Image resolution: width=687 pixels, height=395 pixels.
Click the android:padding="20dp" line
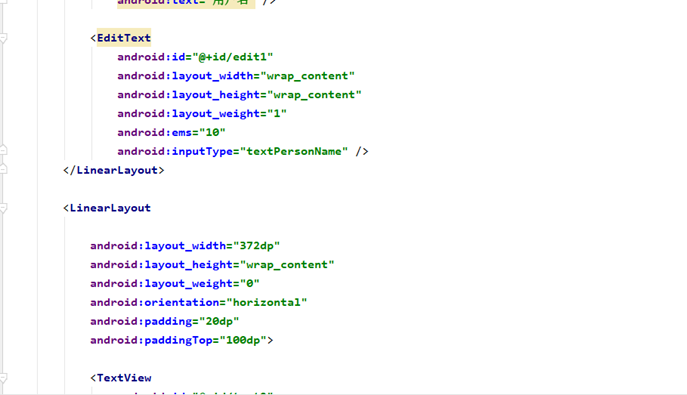165,321
